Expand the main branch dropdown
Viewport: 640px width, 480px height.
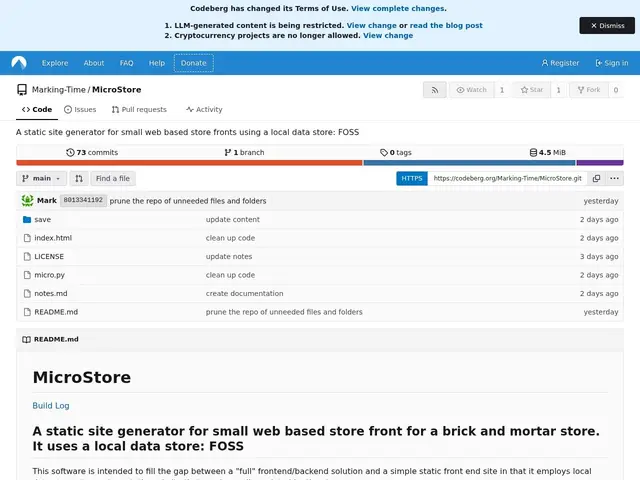(x=41, y=178)
